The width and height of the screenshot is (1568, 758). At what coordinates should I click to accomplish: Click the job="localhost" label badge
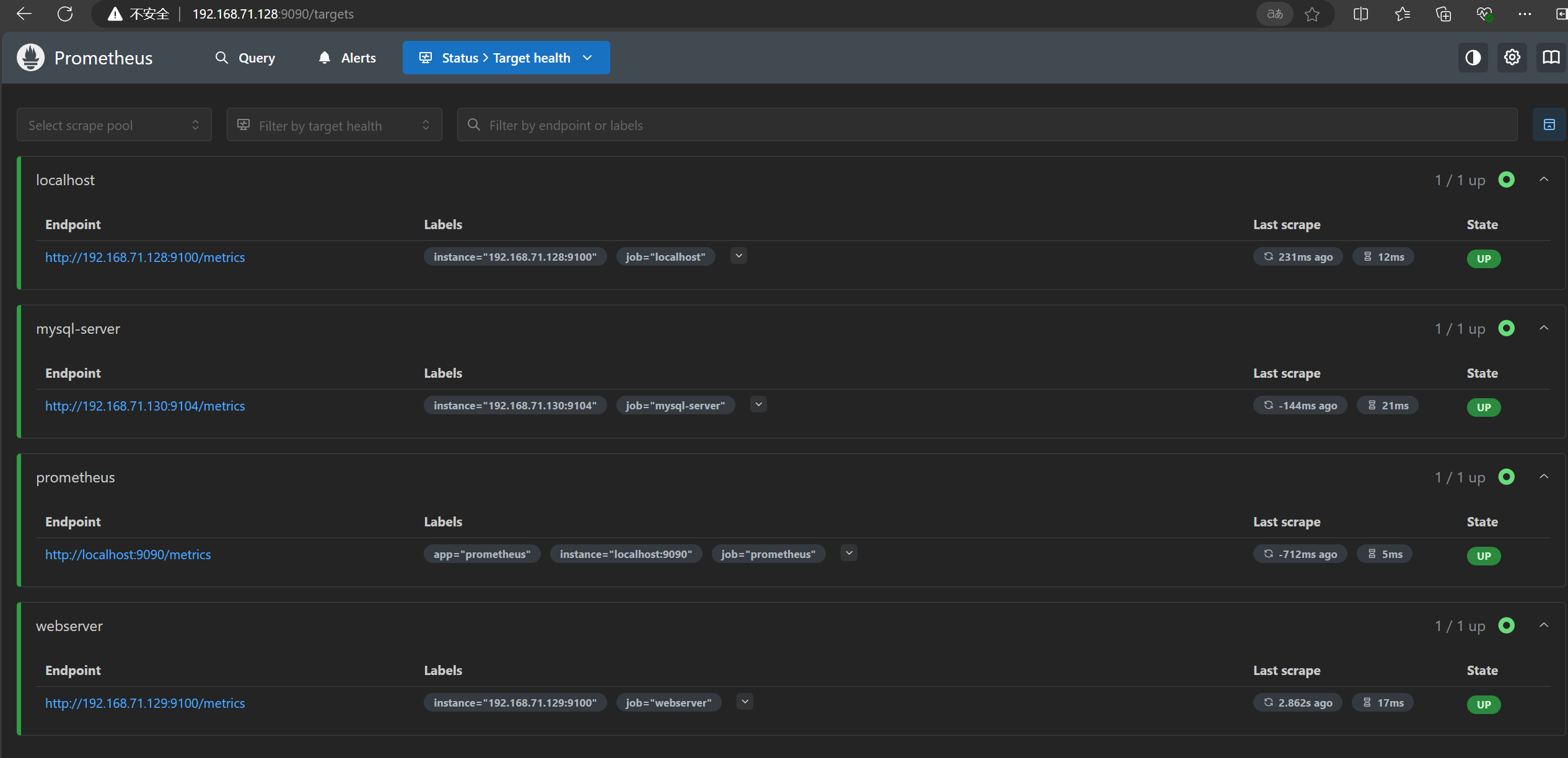pyautogui.click(x=665, y=257)
